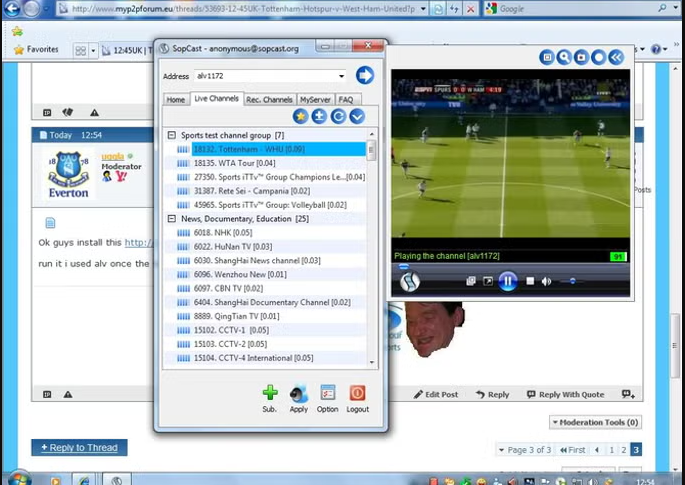Image resolution: width=685 pixels, height=485 pixels.
Task: Select channel 18135. WTA Tour
Action: pyautogui.click(x=235, y=163)
